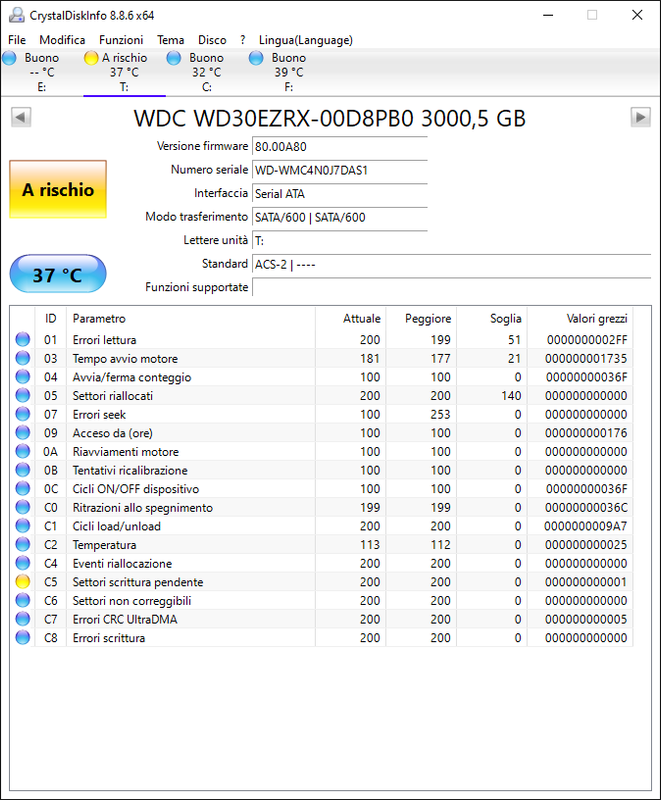Click the Parametro column header
The image size is (661, 800).
click(191, 318)
